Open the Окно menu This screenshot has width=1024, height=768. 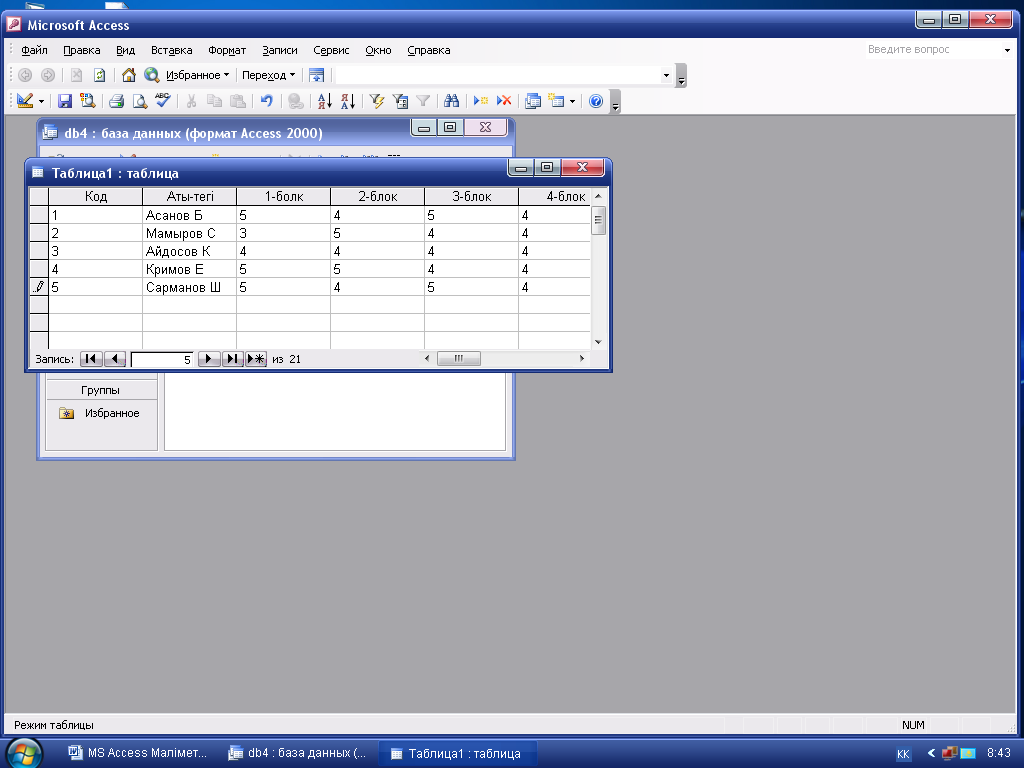coord(378,50)
